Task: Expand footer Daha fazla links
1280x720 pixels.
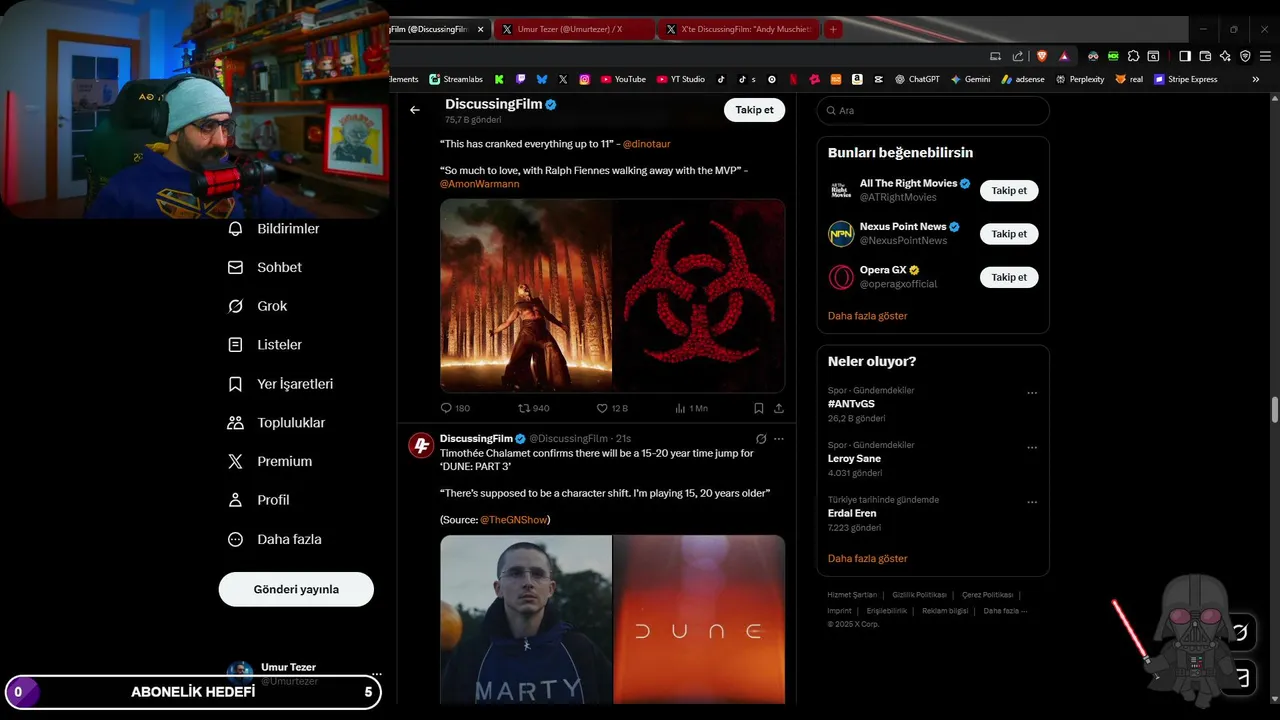Action: point(1004,611)
